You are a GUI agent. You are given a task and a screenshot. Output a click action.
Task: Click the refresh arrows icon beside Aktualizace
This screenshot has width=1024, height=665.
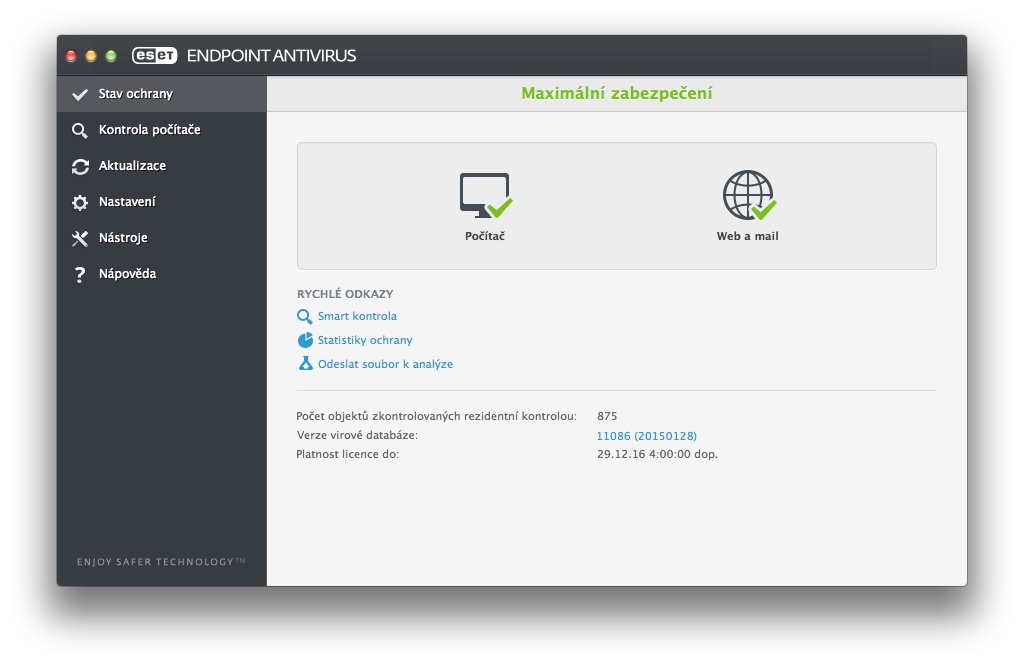coord(80,167)
